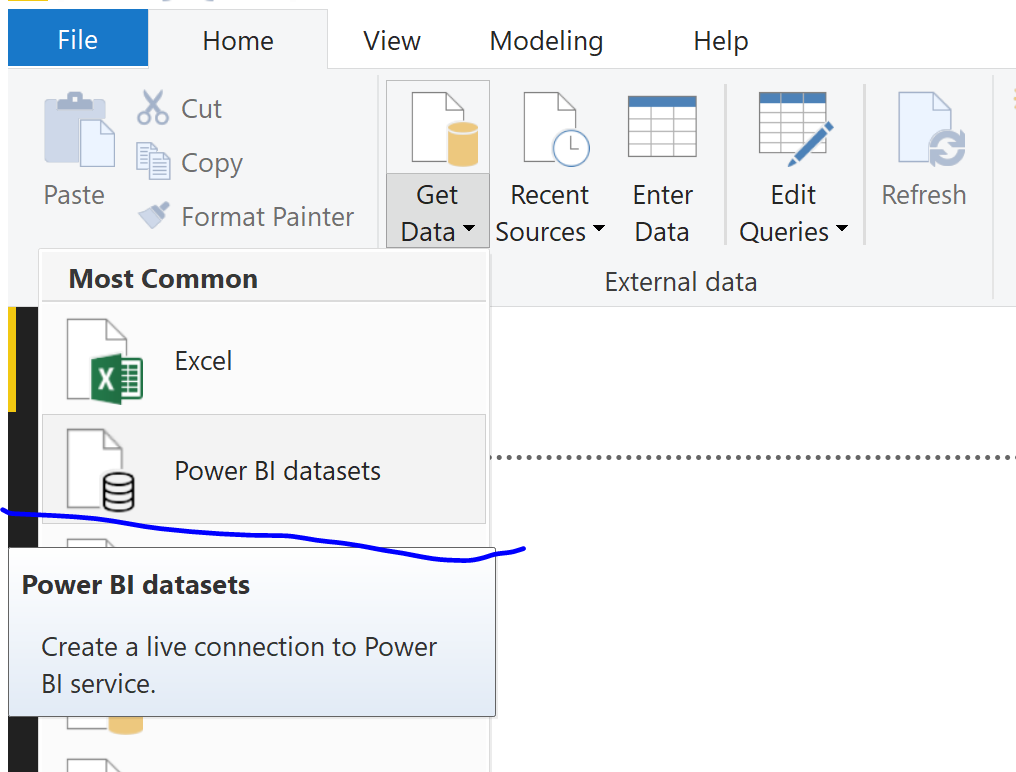
Task: Click the Most Common header text
Action: 163,279
